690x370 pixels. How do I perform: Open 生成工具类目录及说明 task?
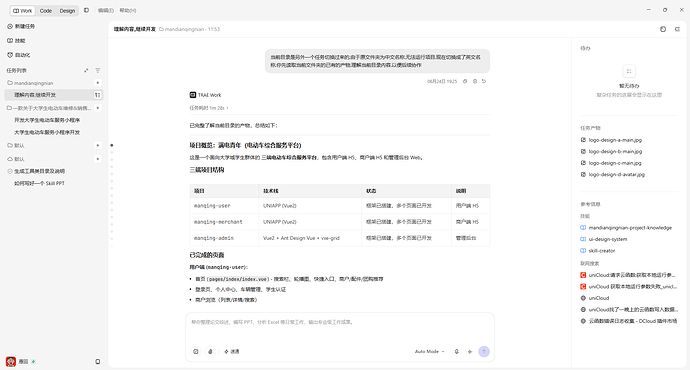click(39, 171)
